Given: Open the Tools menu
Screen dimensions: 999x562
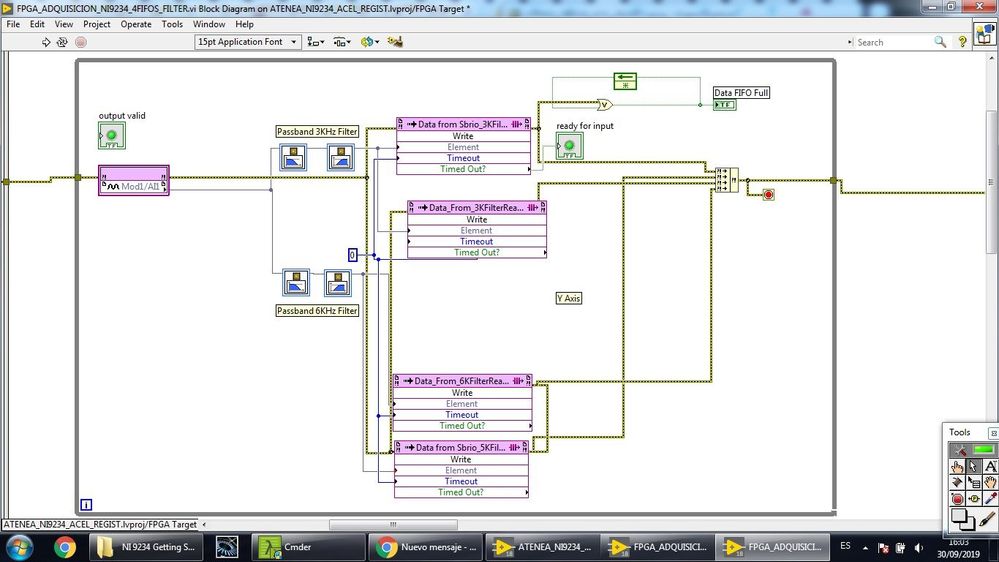Looking at the screenshot, I should click(172, 24).
